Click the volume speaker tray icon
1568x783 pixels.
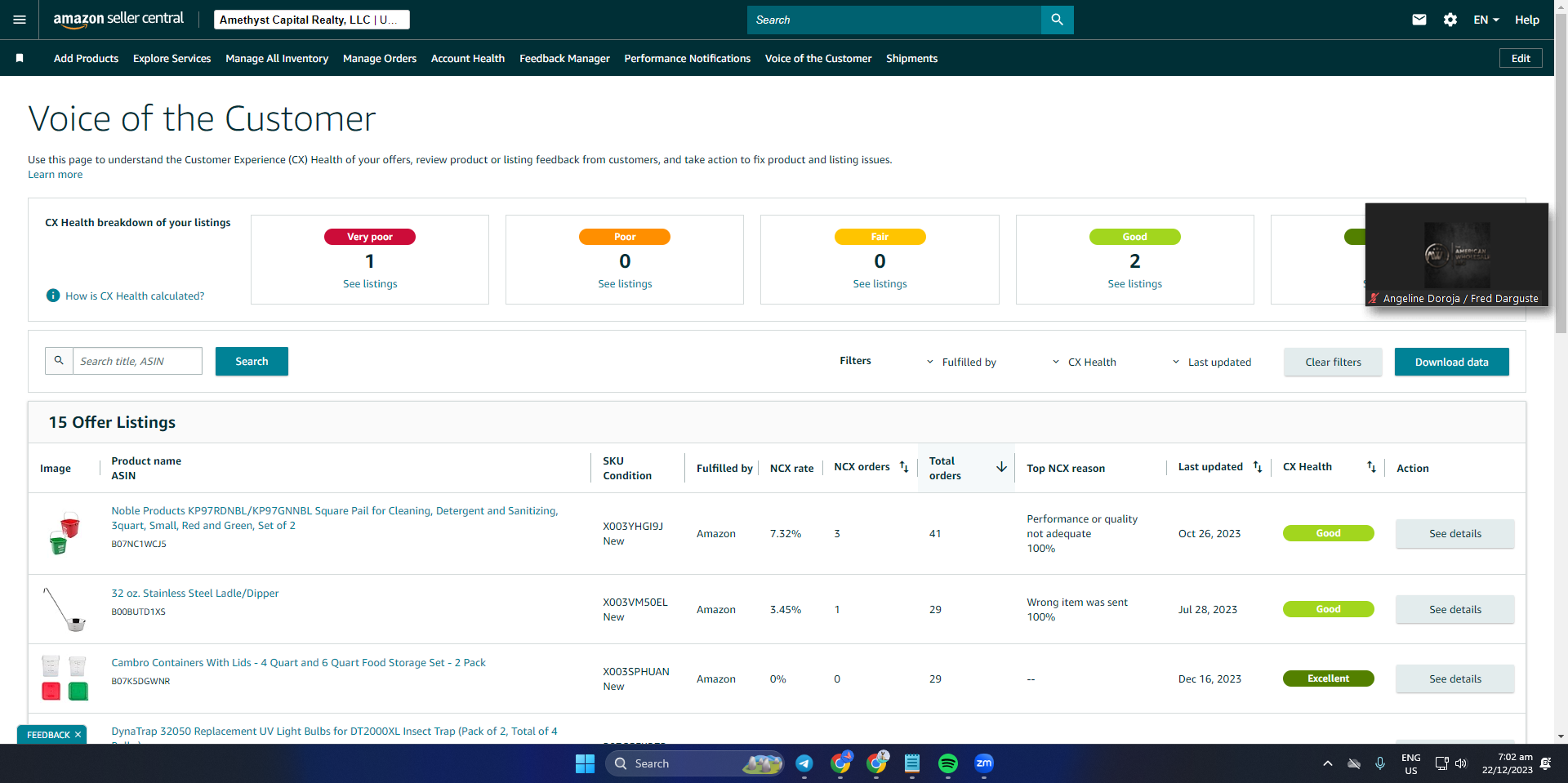(1461, 763)
